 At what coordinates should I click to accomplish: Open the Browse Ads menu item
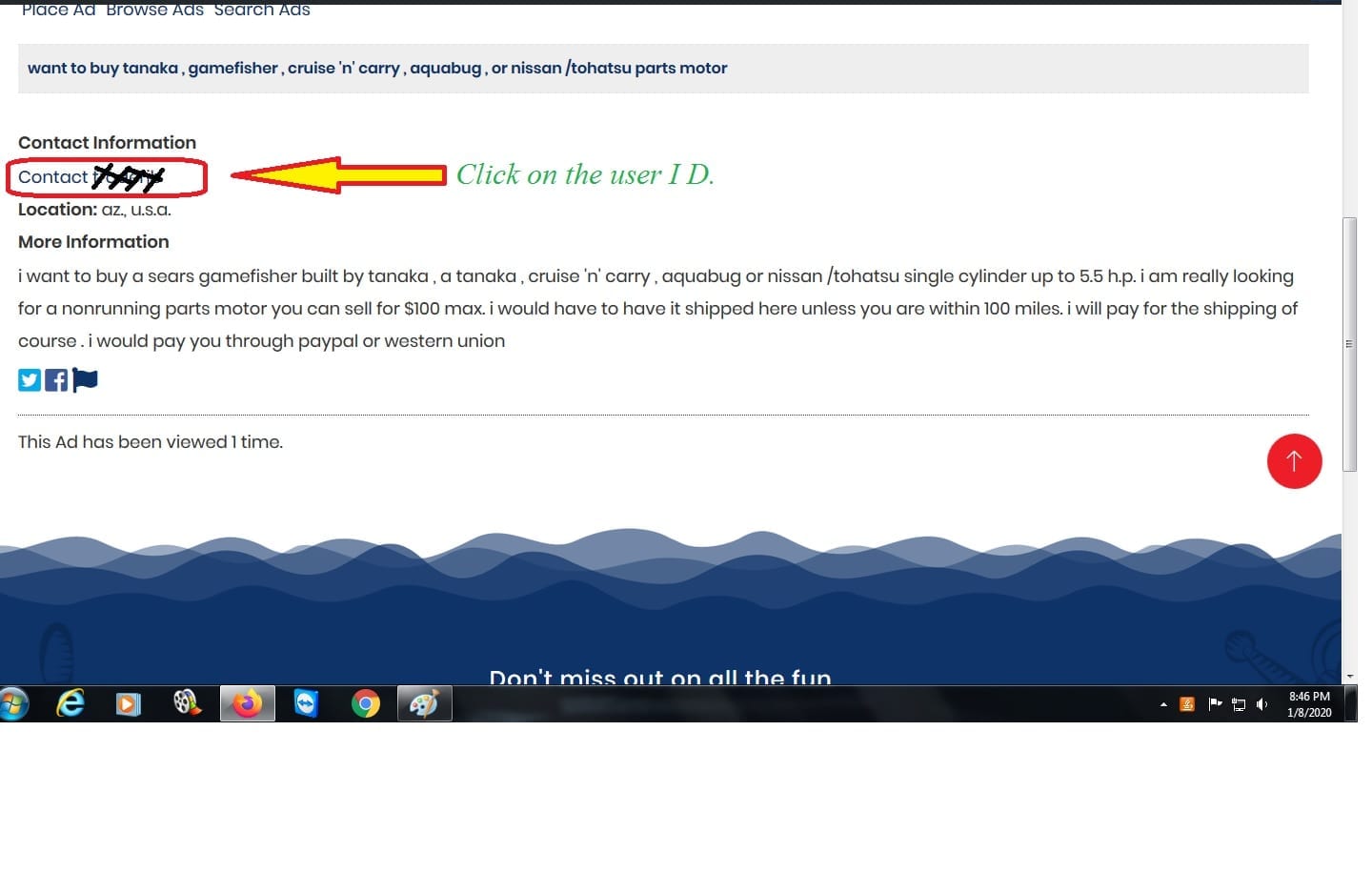pos(154,10)
